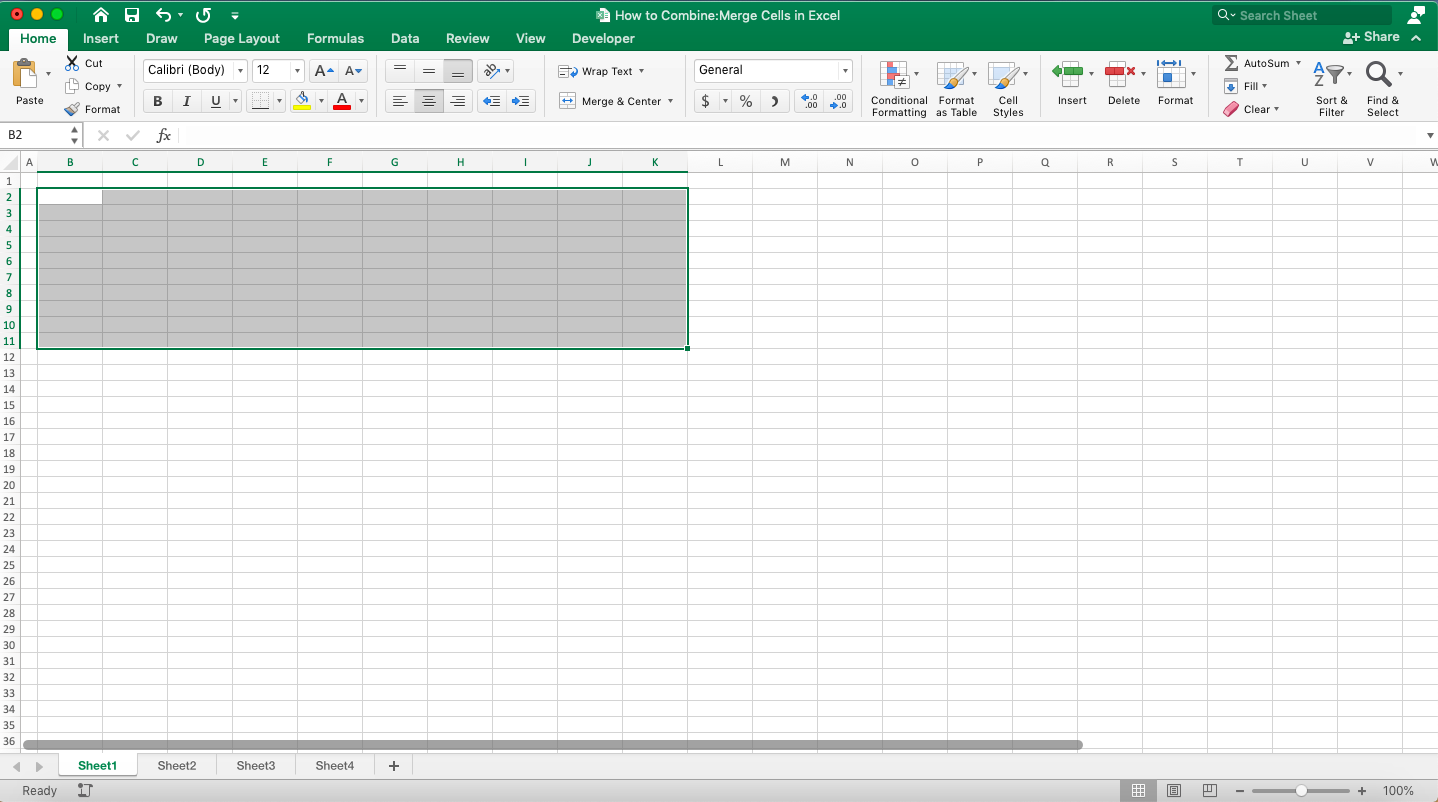
Task: Open the Page Layout ribbon tab
Action: click(242, 38)
